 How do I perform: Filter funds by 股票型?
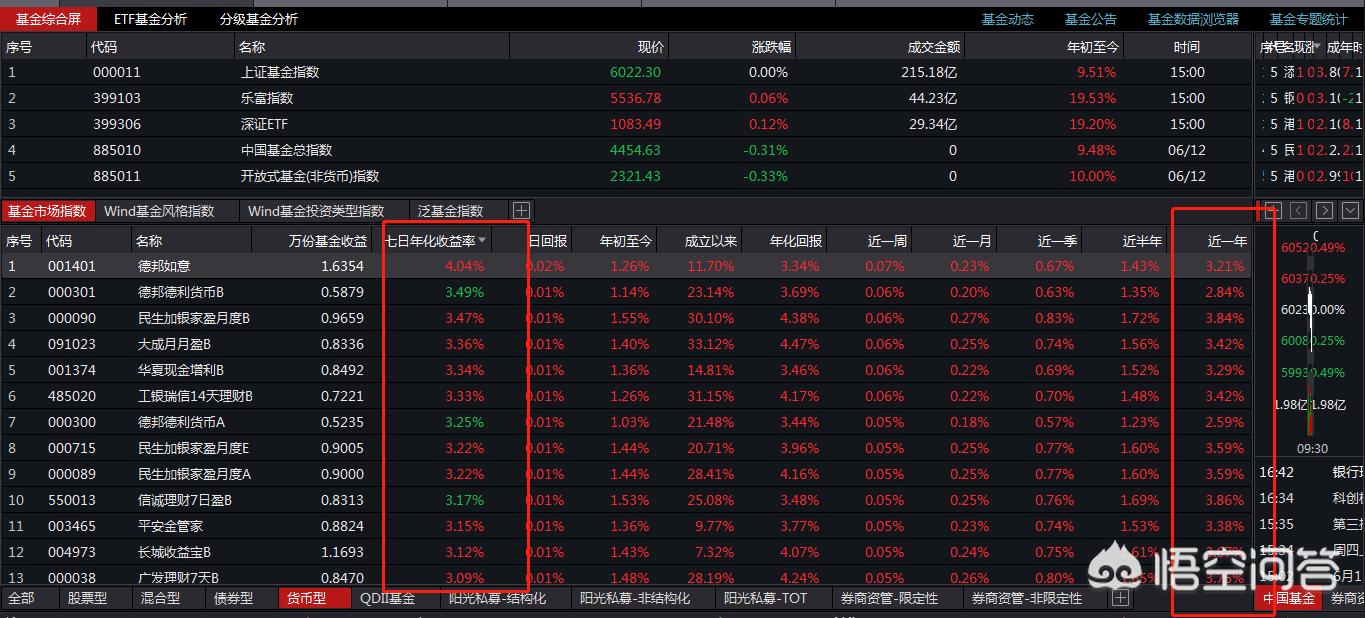87,598
